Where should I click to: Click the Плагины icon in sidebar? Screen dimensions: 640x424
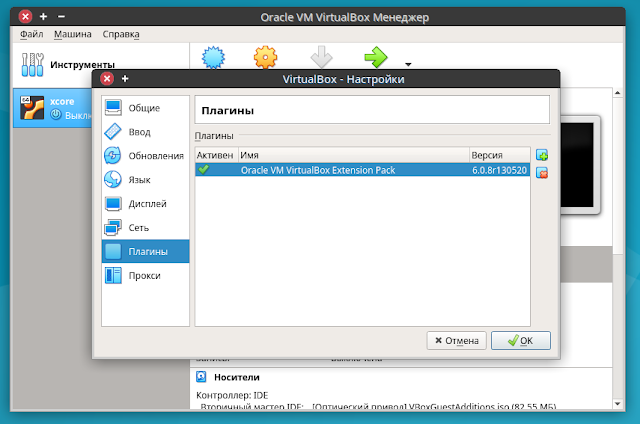(113, 251)
